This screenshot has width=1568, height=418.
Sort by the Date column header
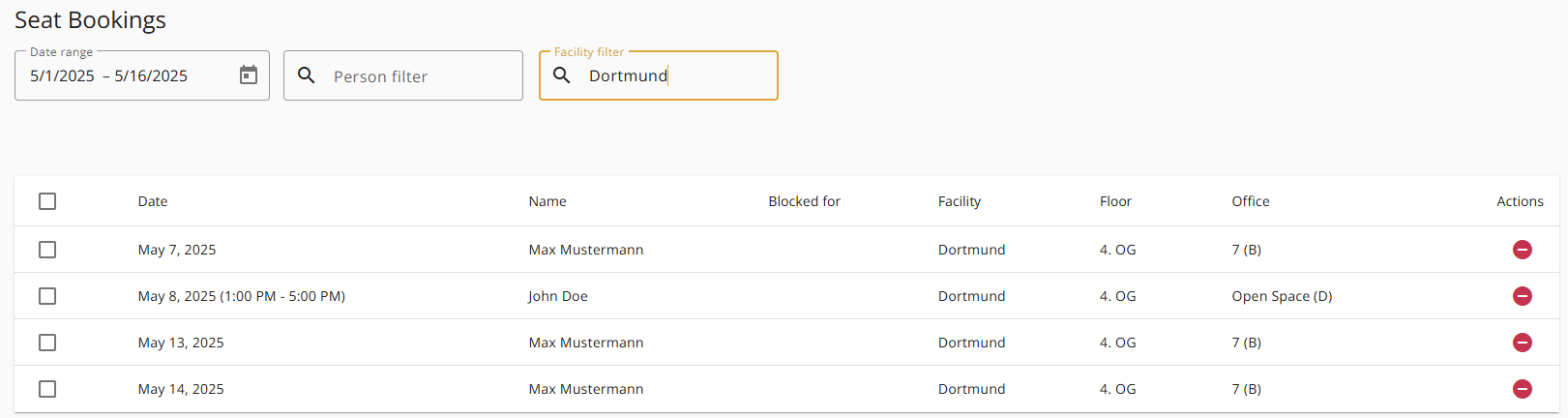[153, 201]
